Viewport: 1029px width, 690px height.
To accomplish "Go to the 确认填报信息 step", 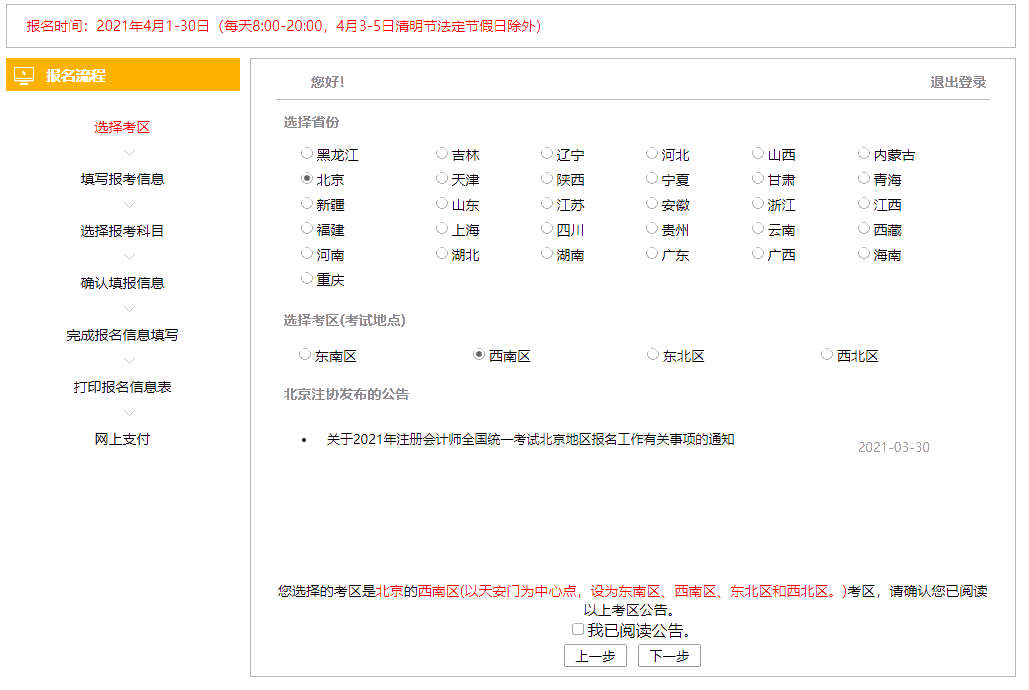I will 122,283.
